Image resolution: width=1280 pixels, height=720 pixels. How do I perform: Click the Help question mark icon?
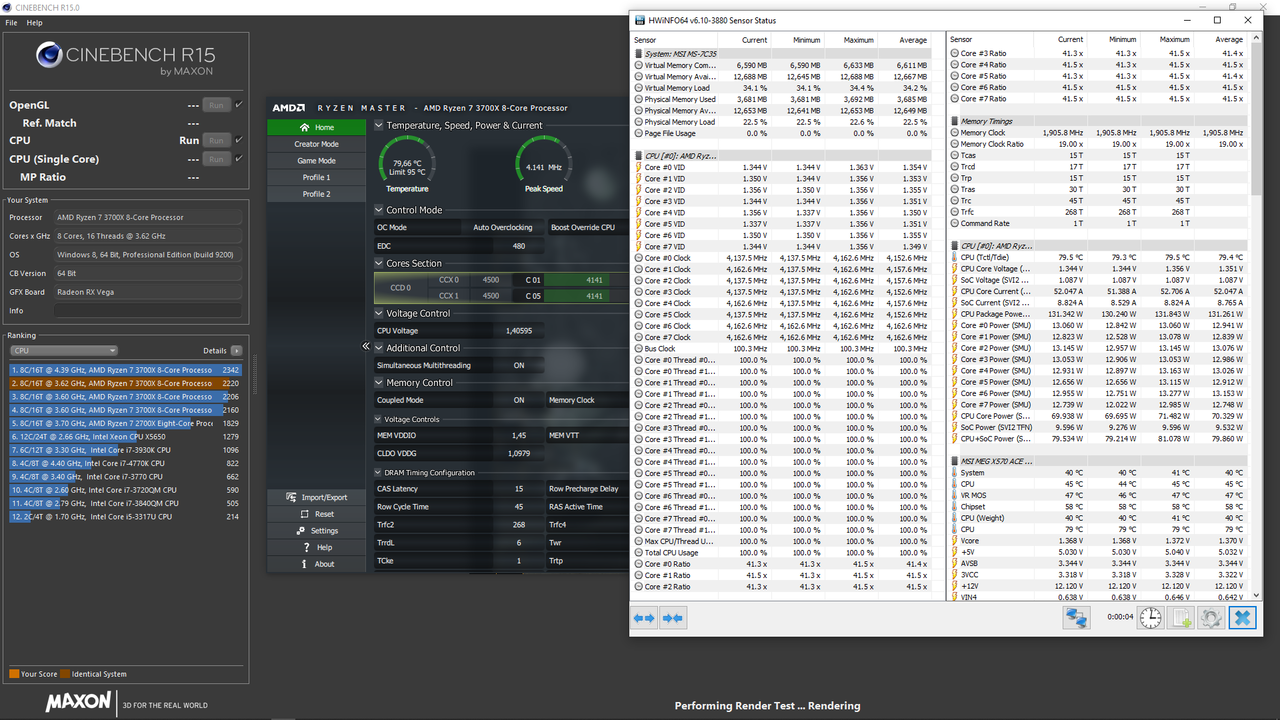coord(307,547)
